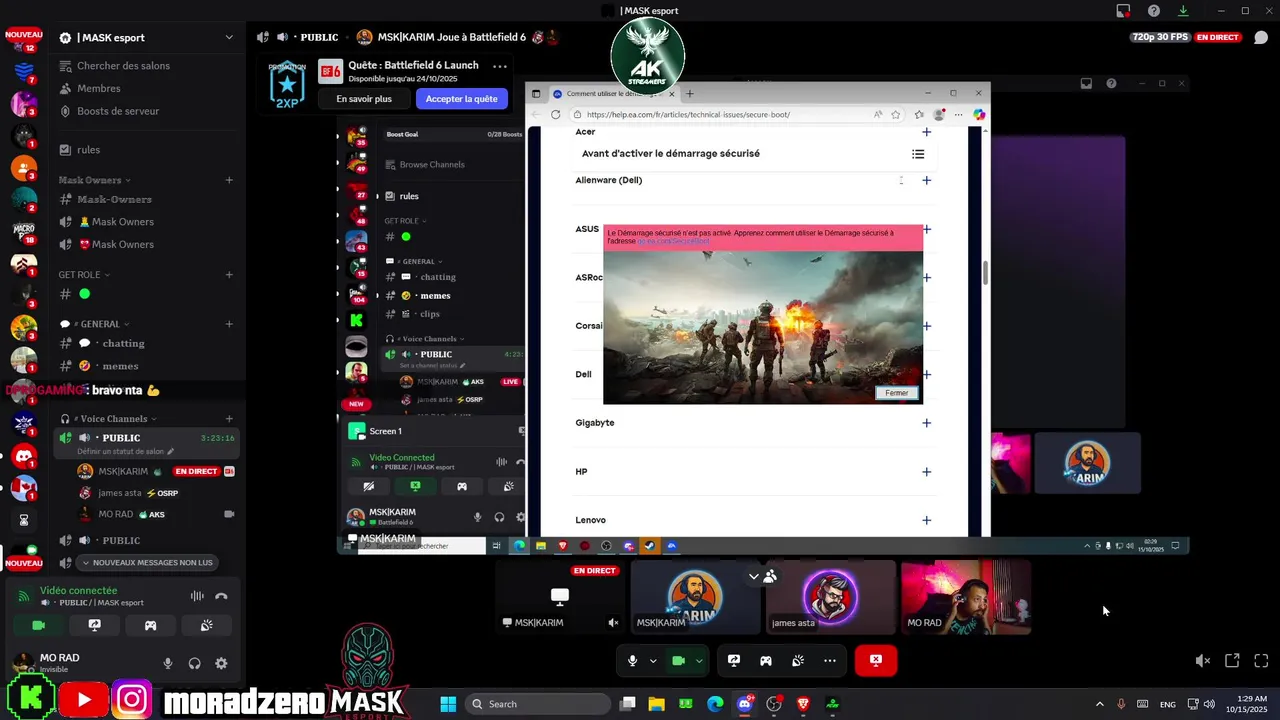Open Microsoft Edge from taskbar
Viewport: 1280px width, 720px height.
coord(715,704)
